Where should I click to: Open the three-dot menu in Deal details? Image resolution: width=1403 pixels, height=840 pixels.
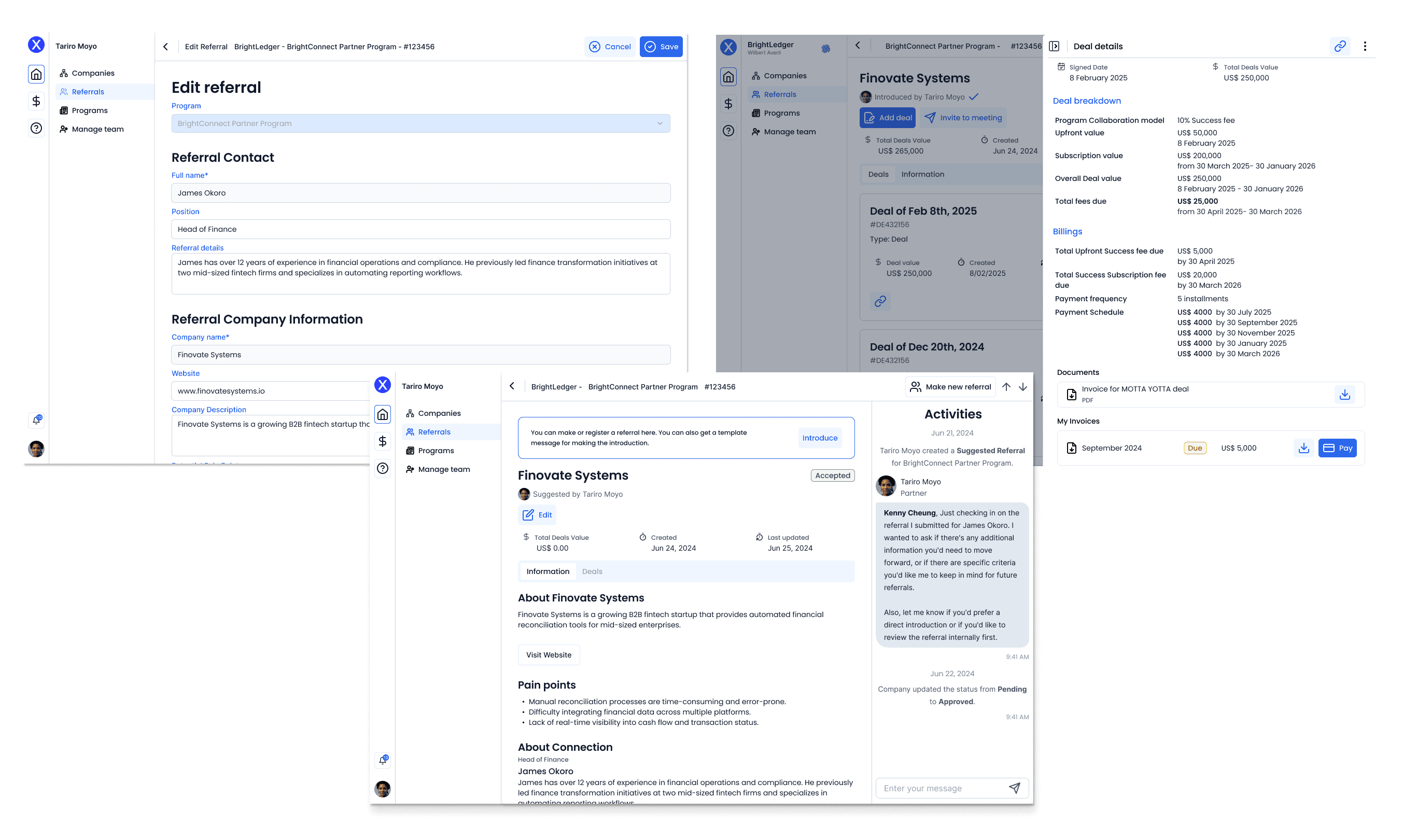(x=1365, y=47)
